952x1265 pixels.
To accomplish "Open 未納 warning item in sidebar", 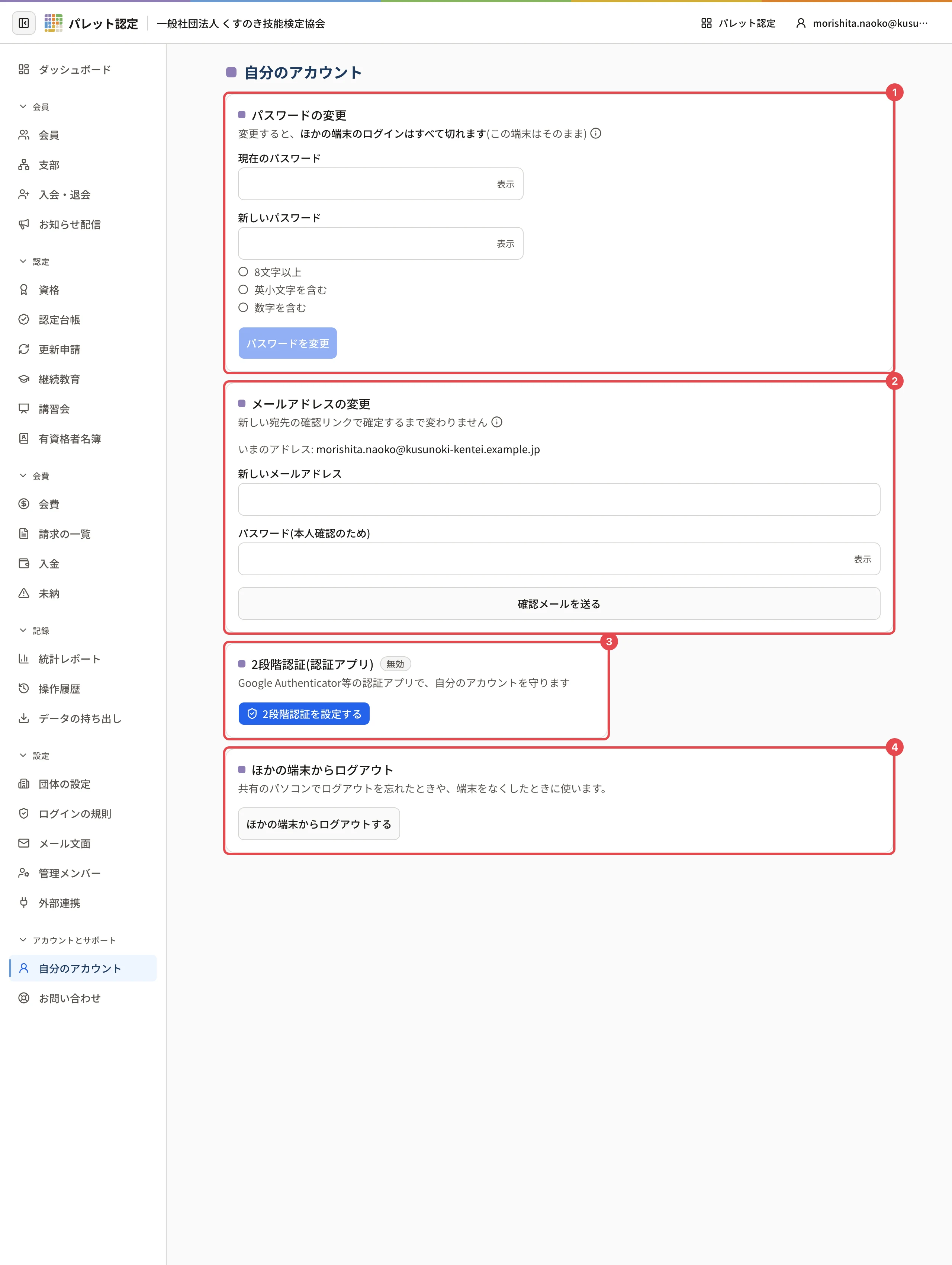I will (x=83, y=593).
